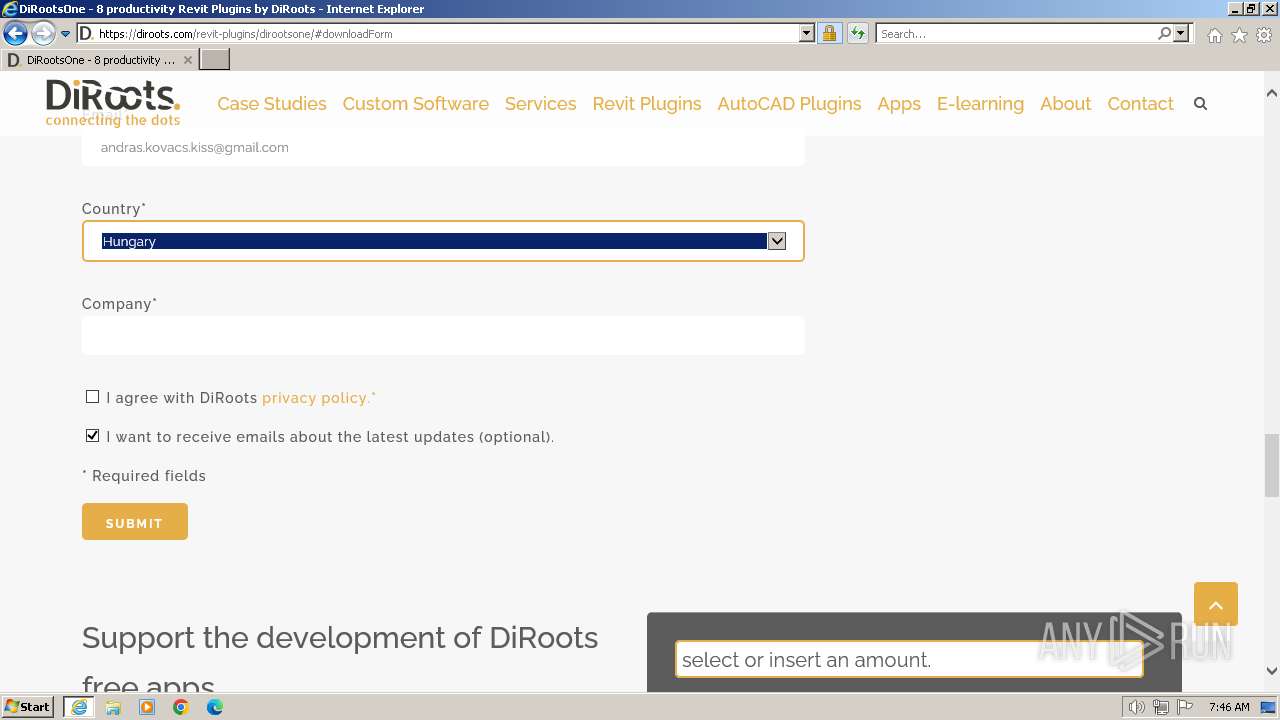Open Favorites star icon
Viewport: 1280px width, 720px height.
point(1239,35)
